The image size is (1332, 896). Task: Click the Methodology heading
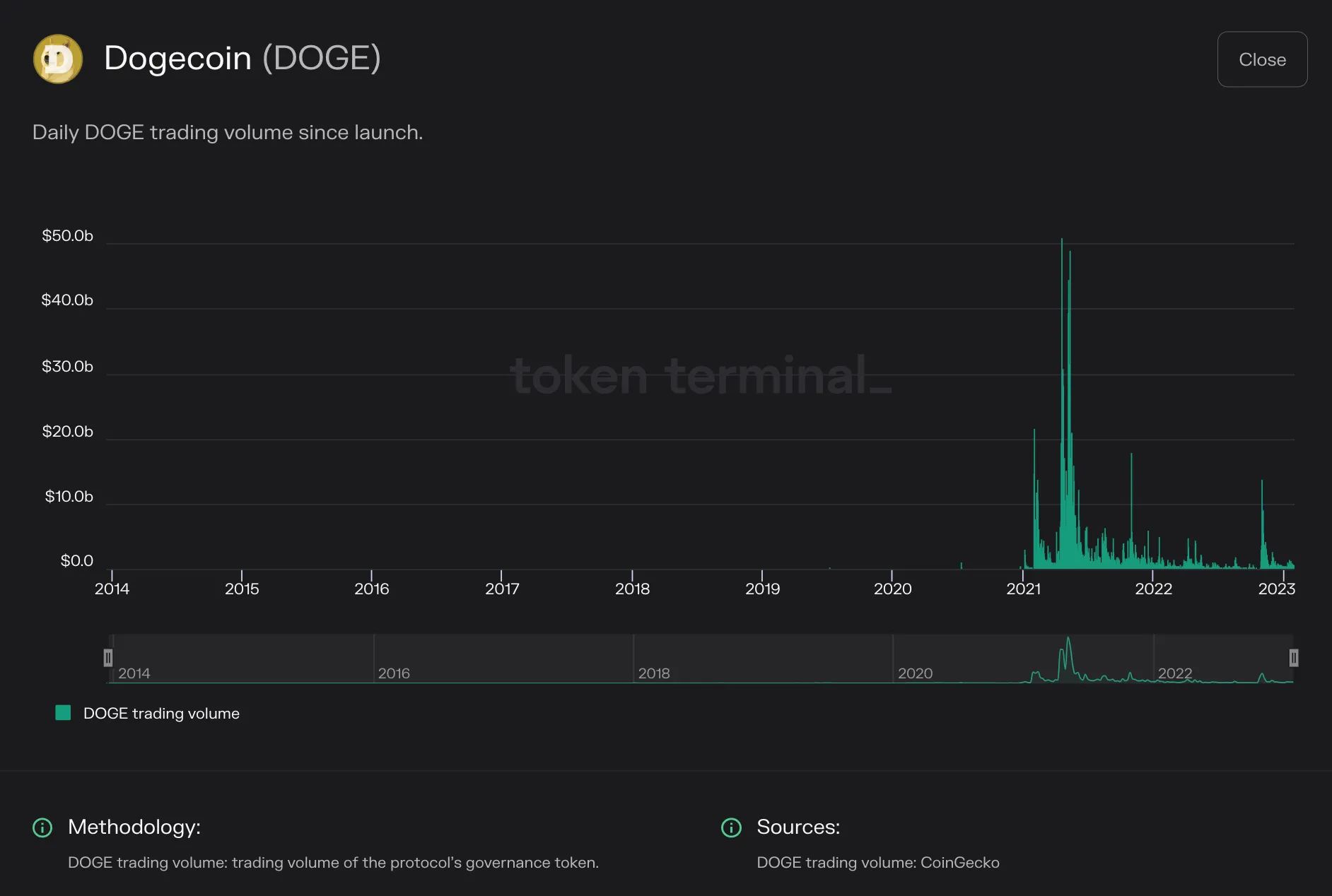tap(134, 827)
